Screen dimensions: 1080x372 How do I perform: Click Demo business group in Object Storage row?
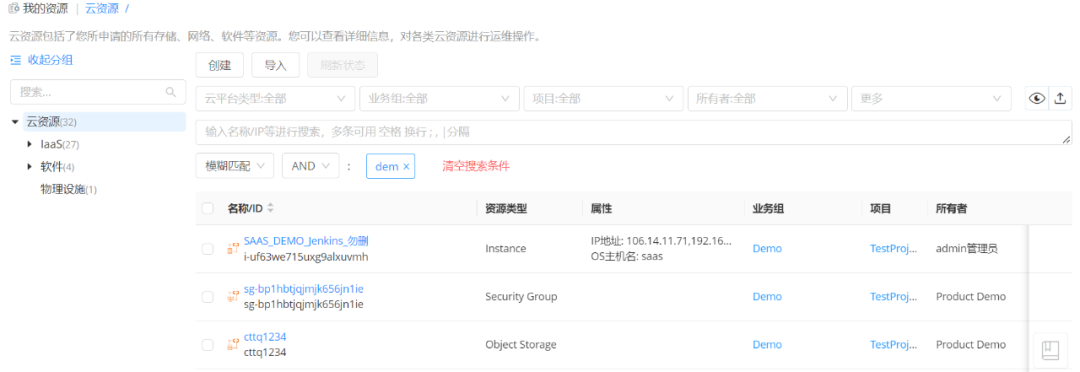767,344
